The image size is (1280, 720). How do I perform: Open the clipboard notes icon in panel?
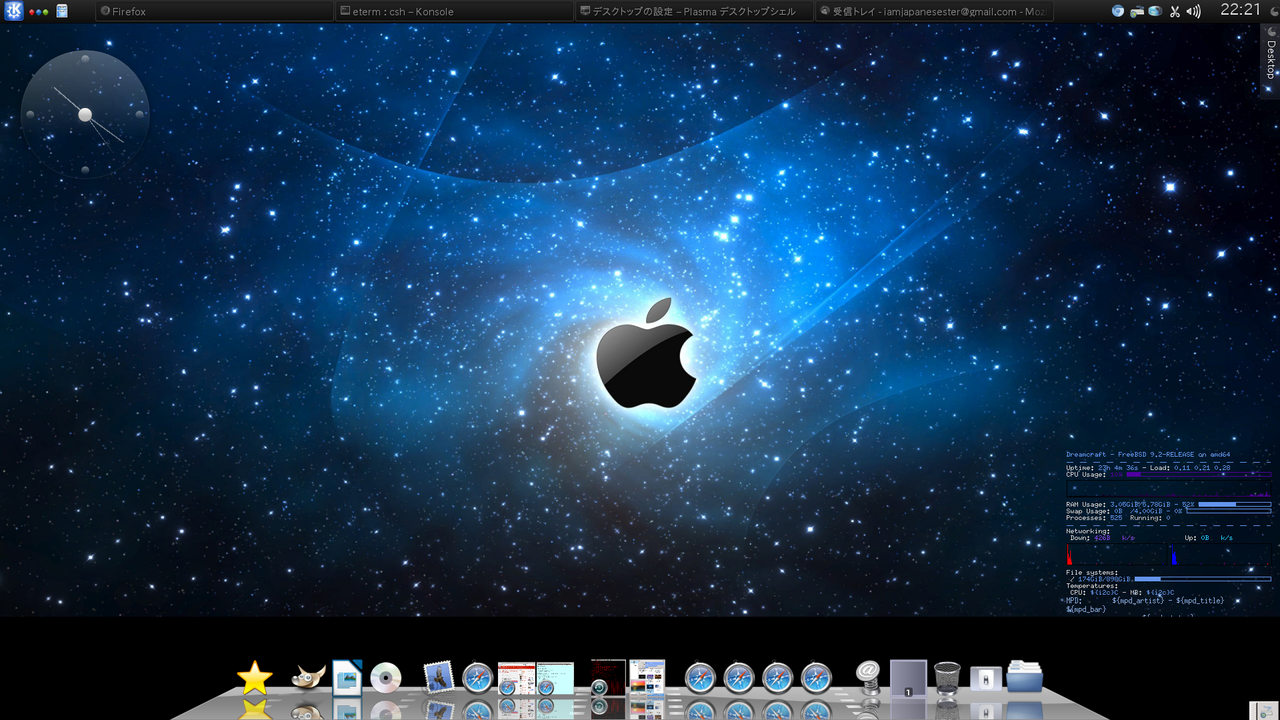click(x=62, y=11)
